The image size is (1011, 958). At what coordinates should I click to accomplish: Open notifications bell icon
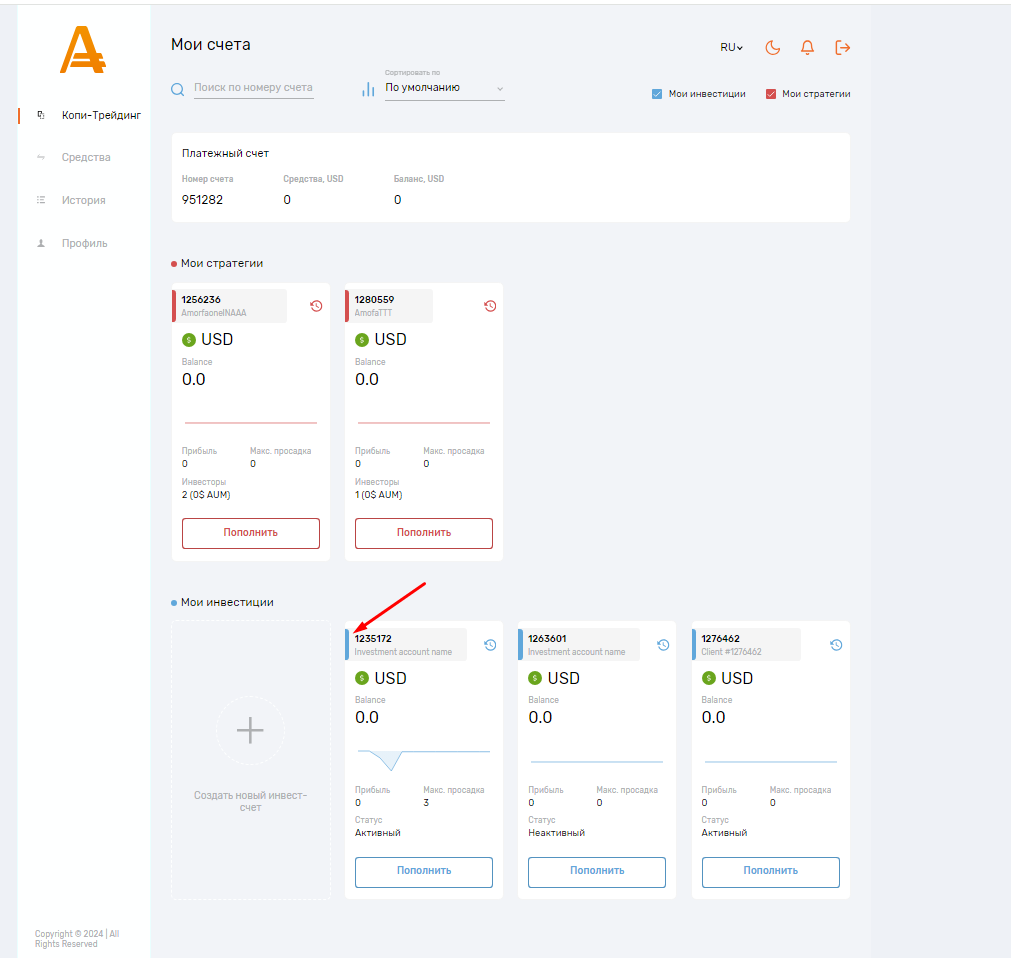coord(807,47)
